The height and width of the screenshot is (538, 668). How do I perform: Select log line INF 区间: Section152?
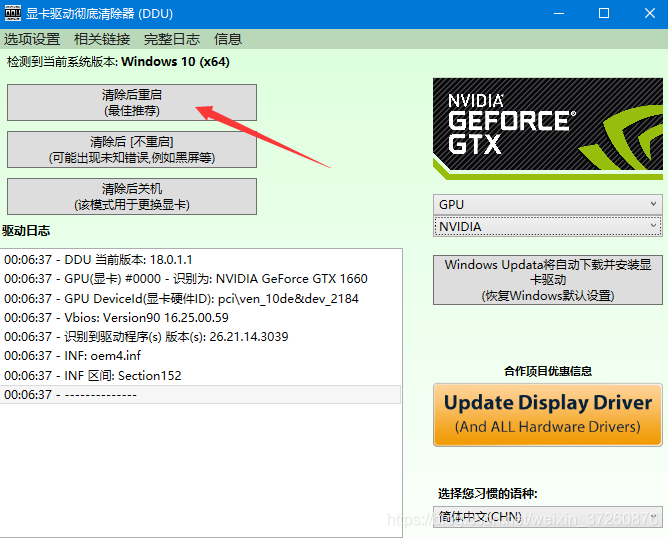click(x=200, y=375)
